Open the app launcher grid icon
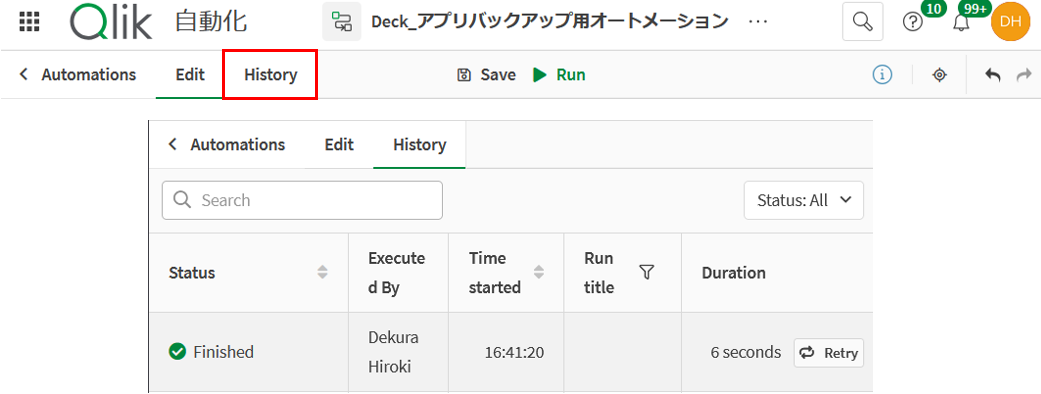 (x=30, y=22)
